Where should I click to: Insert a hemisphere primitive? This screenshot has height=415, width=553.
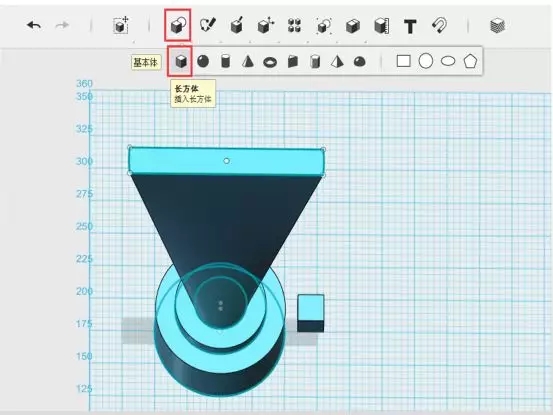(x=359, y=62)
